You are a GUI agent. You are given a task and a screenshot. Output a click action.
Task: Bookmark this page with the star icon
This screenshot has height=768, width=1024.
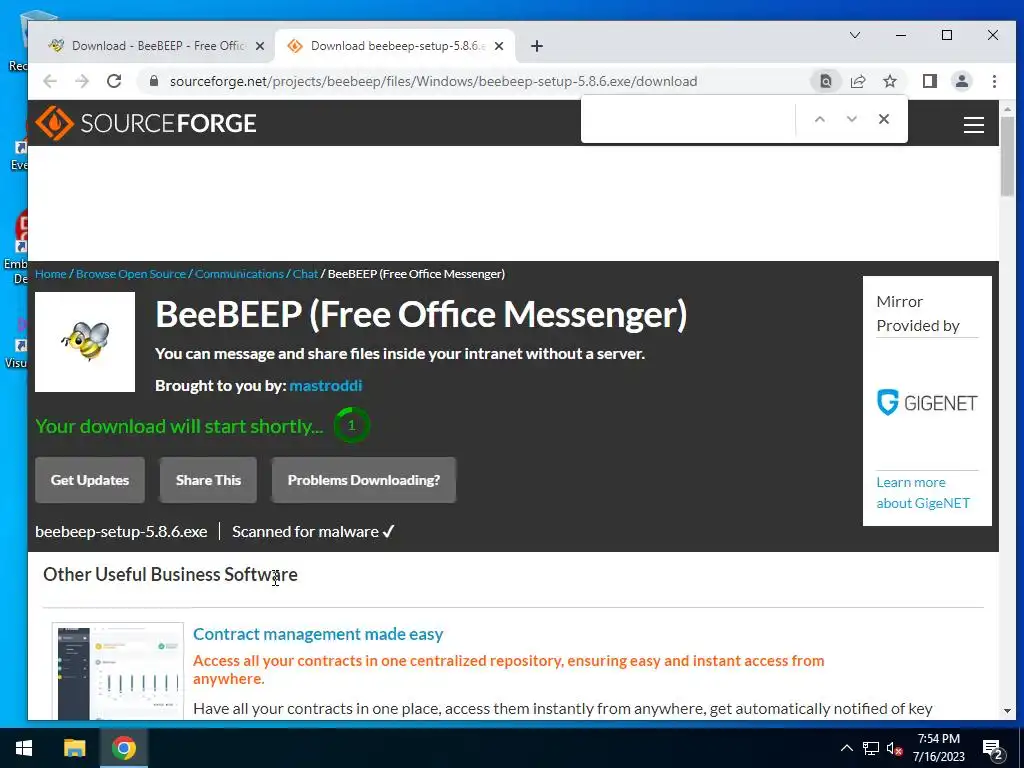pyautogui.click(x=889, y=81)
